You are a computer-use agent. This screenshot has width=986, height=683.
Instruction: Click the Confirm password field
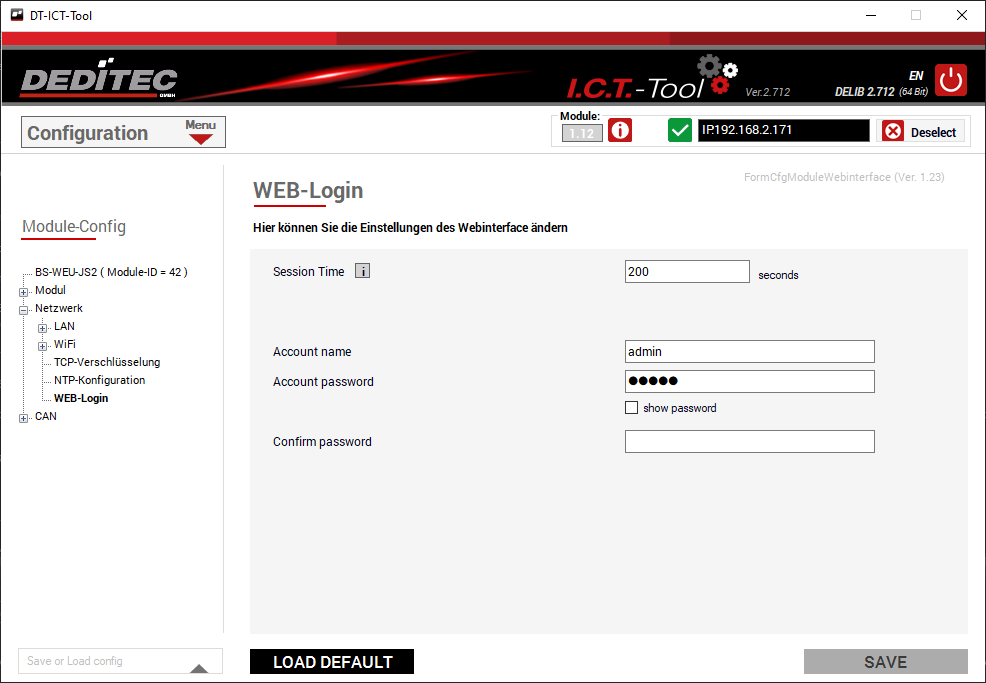click(x=749, y=441)
